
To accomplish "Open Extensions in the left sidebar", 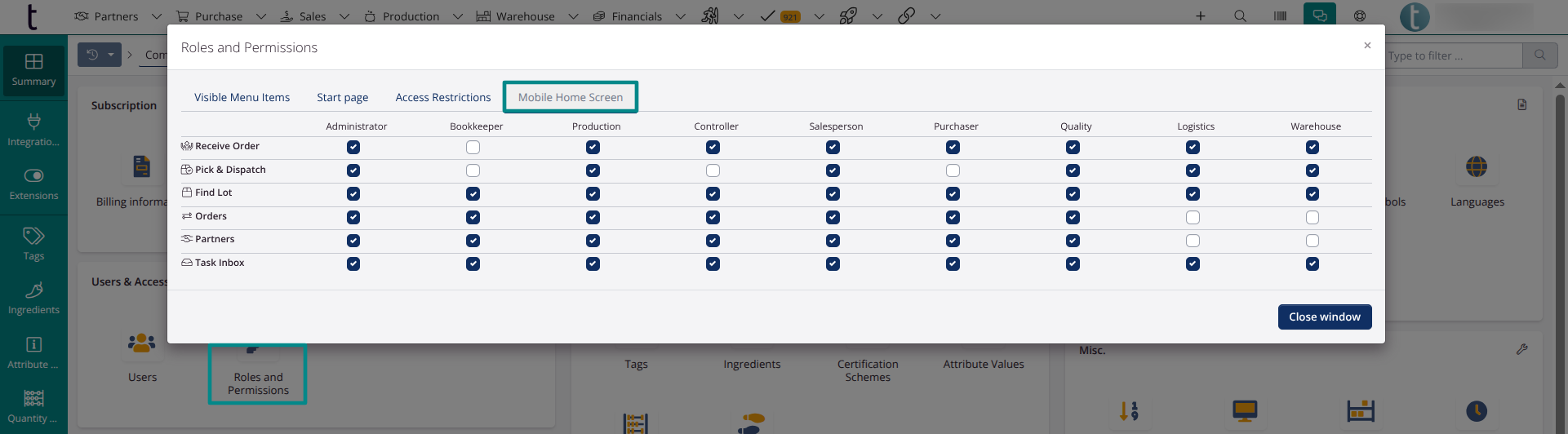I will tap(33, 184).
